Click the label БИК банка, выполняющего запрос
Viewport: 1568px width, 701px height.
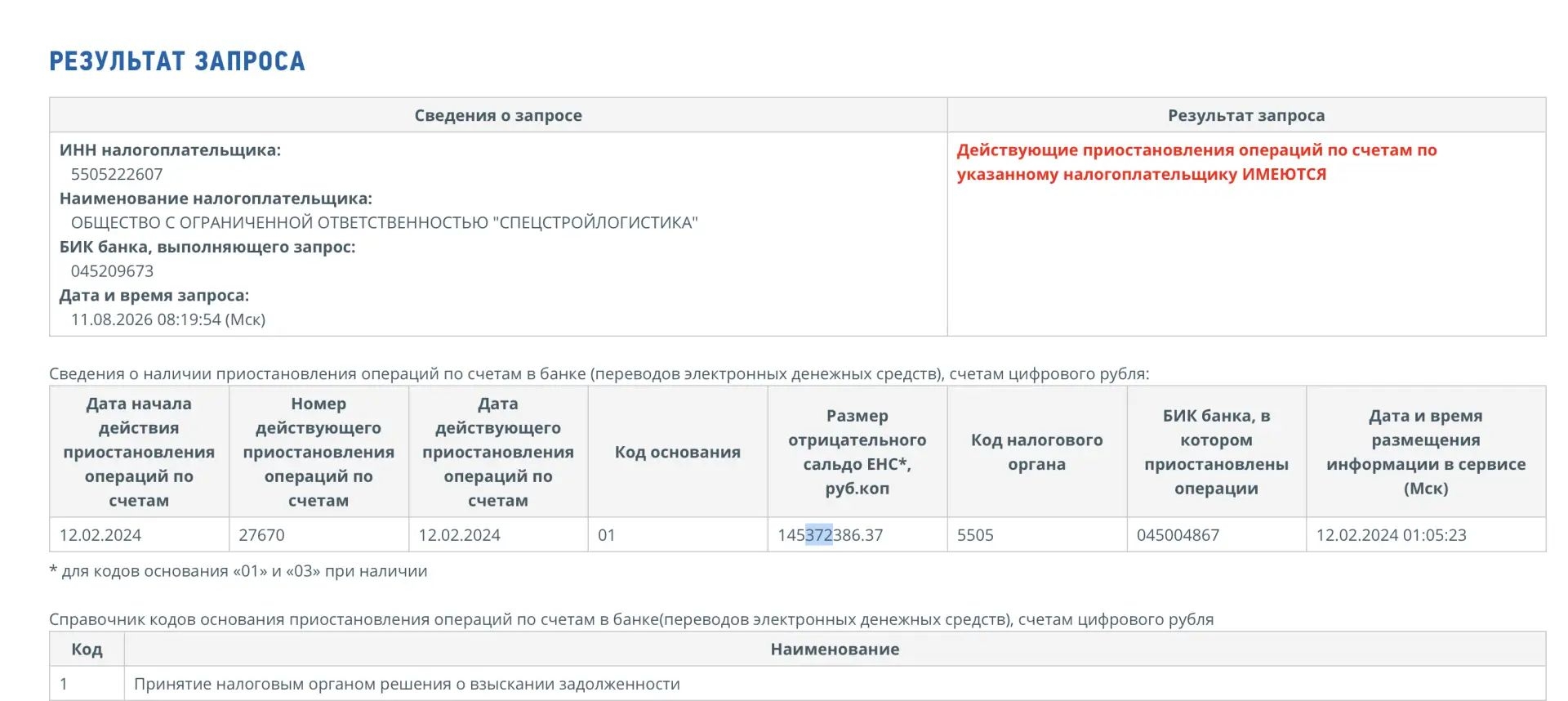(x=207, y=247)
